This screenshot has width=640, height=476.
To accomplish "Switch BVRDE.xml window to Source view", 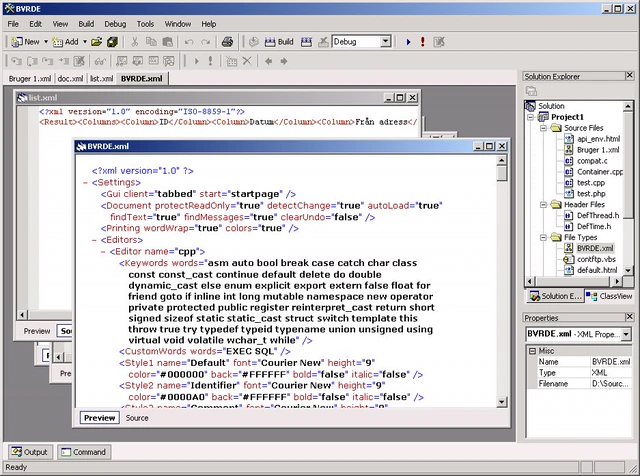I will pos(137,418).
